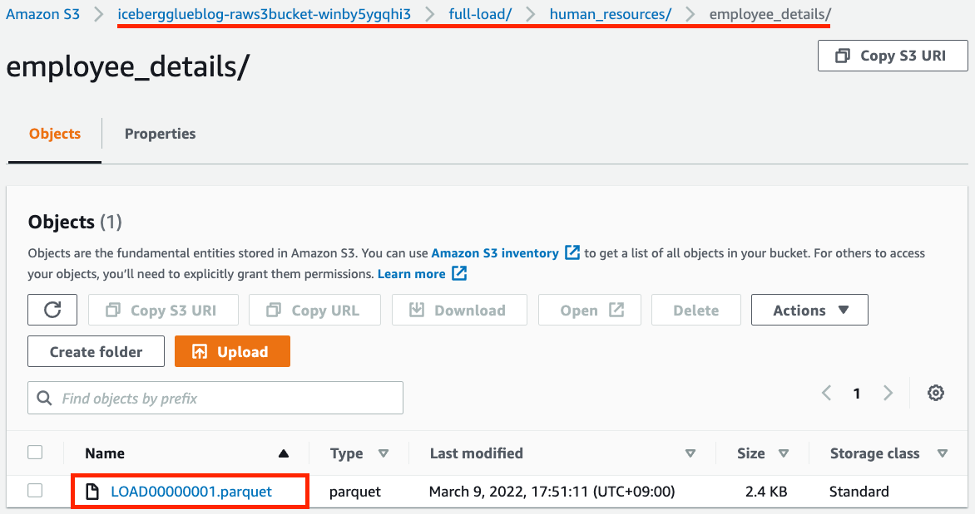Click the Copy URL button
Image resolution: width=977 pixels, height=514 pixels.
315,310
